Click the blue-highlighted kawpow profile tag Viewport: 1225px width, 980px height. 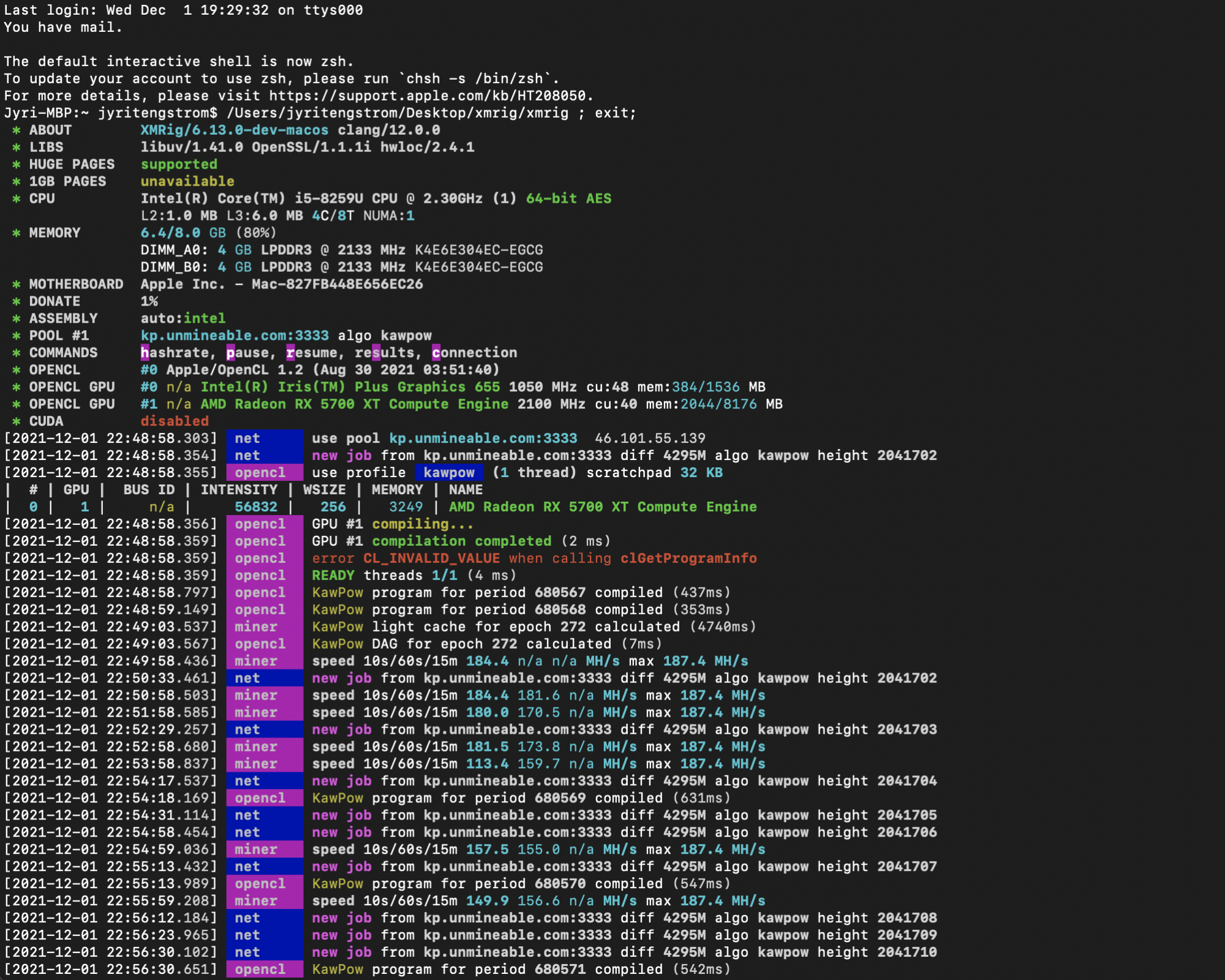[449, 473]
